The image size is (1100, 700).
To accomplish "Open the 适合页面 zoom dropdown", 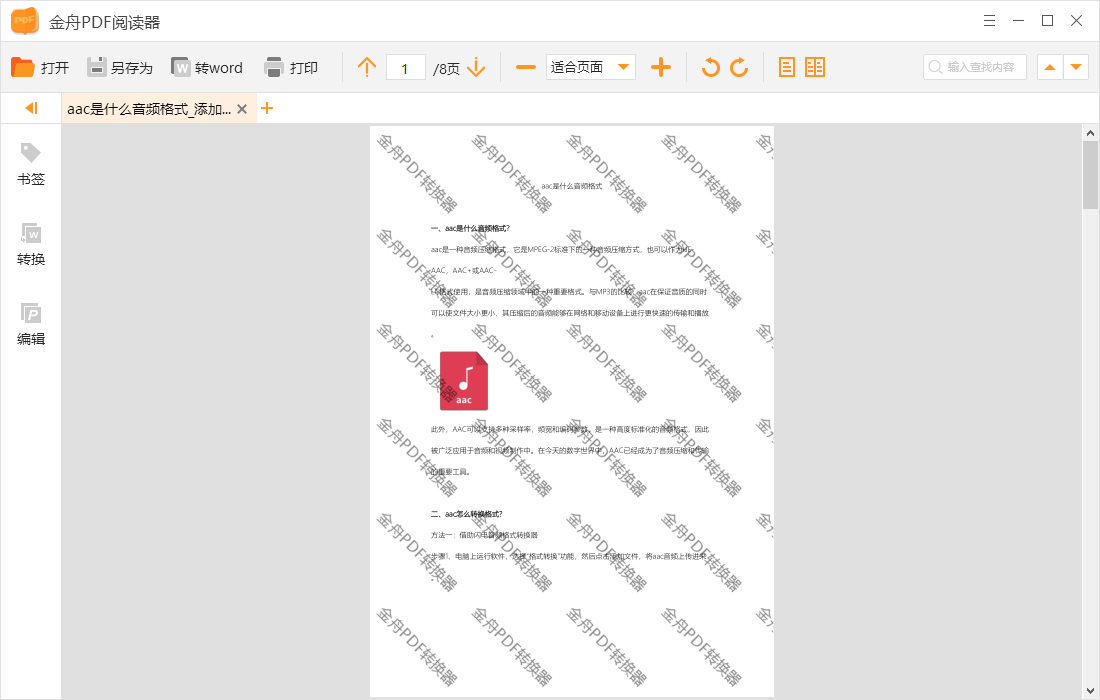I will 591,67.
